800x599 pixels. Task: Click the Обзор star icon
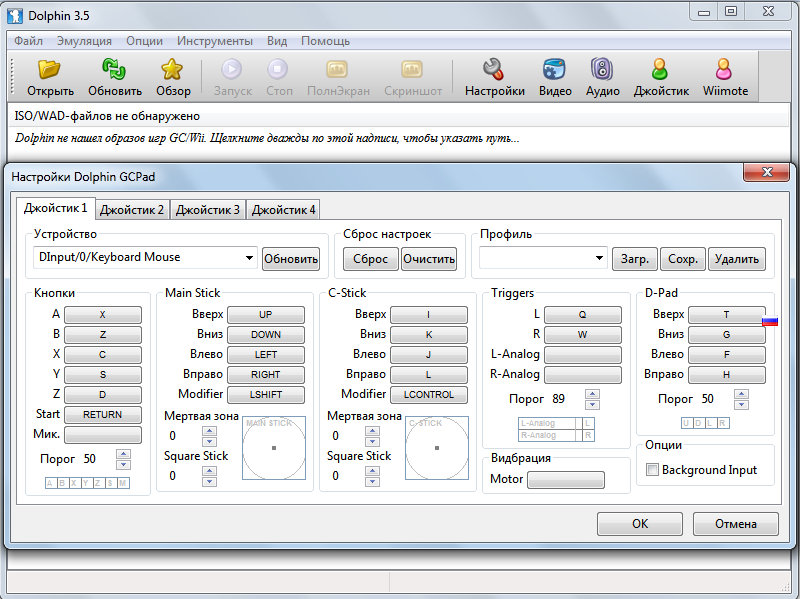coord(172,69)
